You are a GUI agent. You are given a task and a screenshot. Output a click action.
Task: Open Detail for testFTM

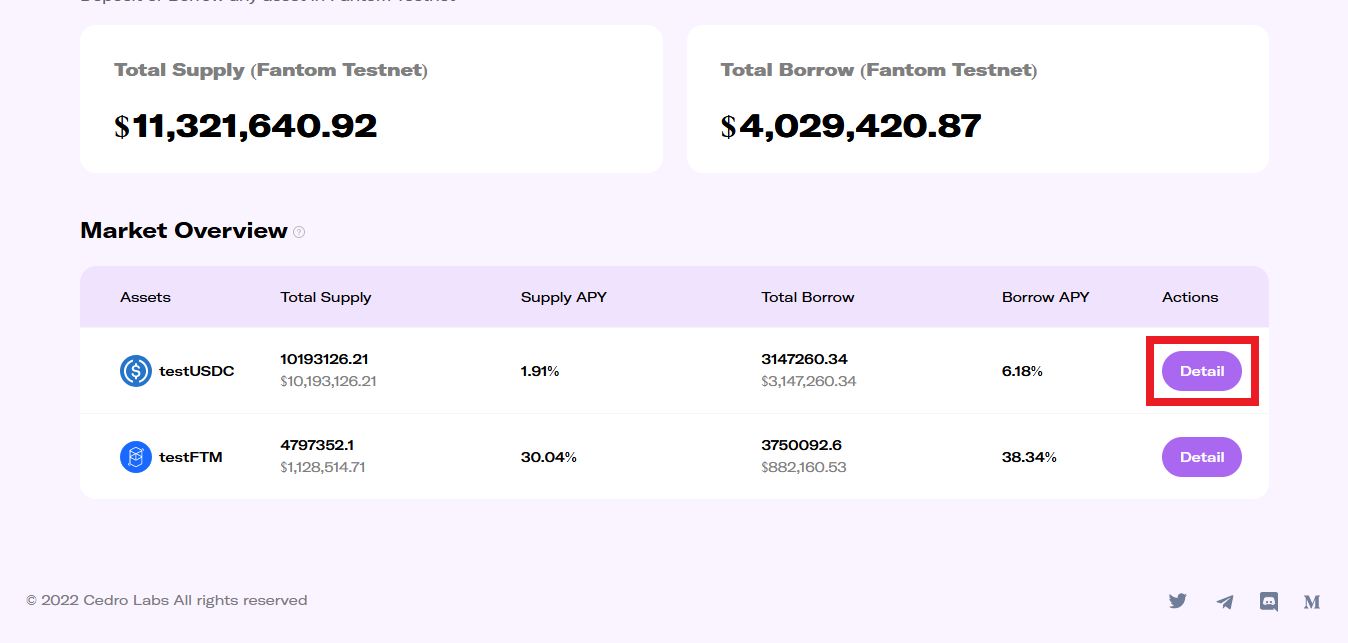pos(1201,457)
